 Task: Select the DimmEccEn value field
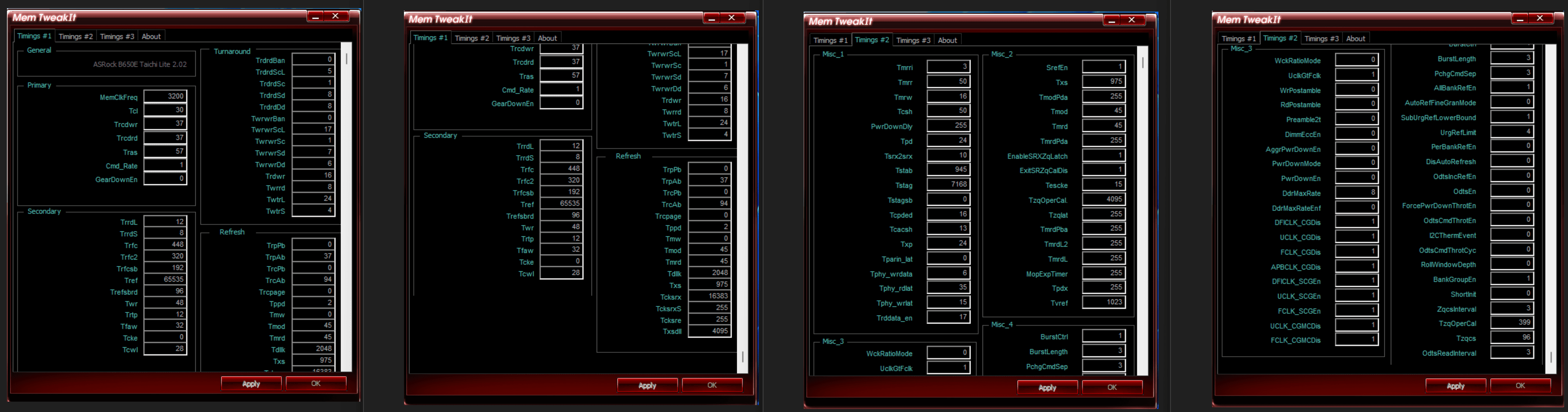click(1357, 133)
